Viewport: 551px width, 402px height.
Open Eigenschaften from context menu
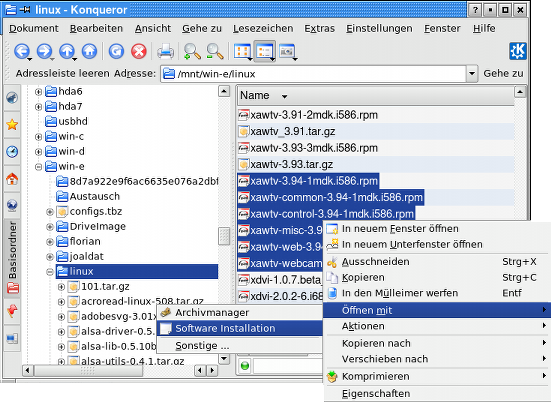click(437, 394)
